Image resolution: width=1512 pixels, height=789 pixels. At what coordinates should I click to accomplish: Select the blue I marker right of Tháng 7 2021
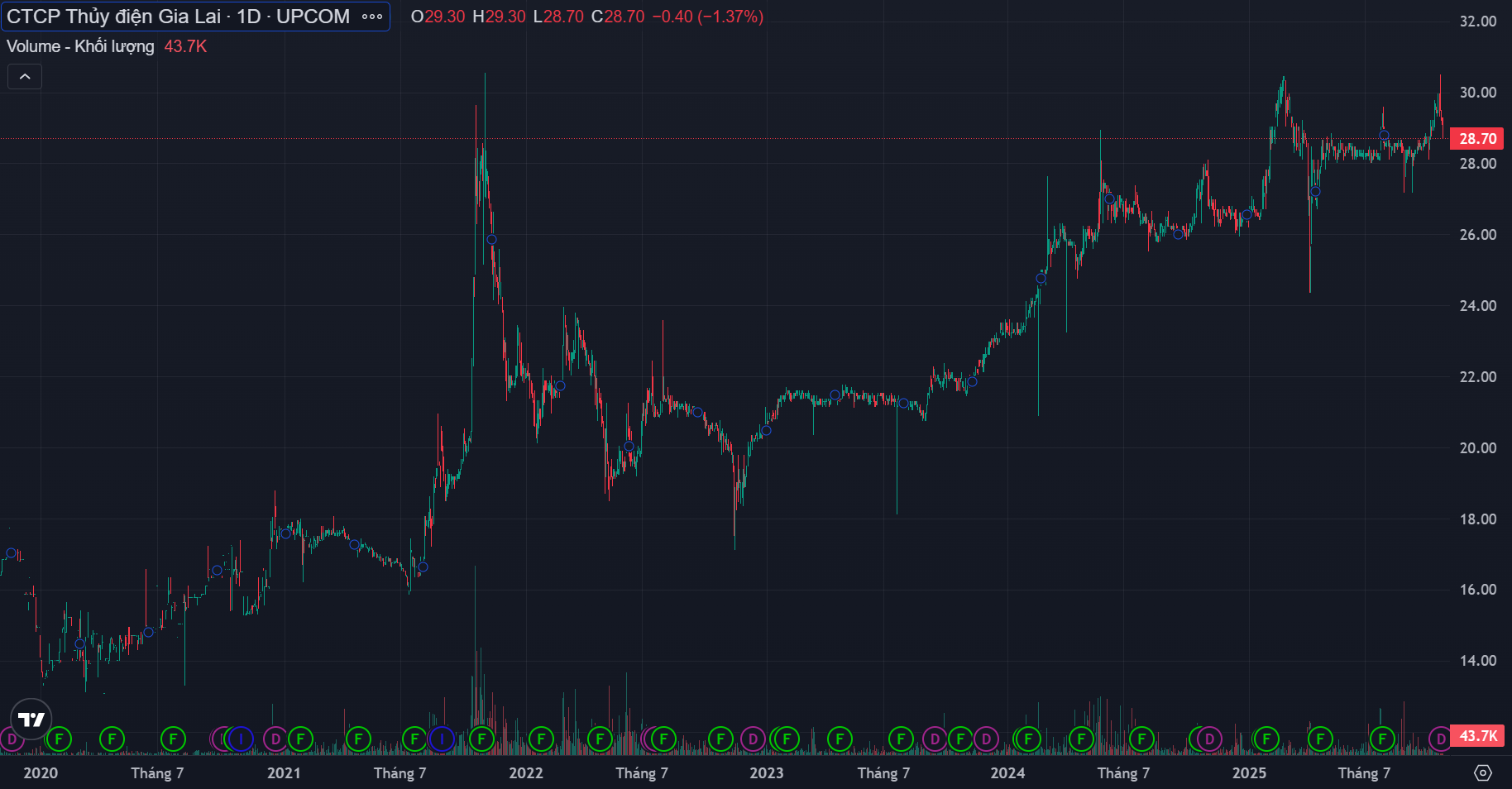click(442, 739)
